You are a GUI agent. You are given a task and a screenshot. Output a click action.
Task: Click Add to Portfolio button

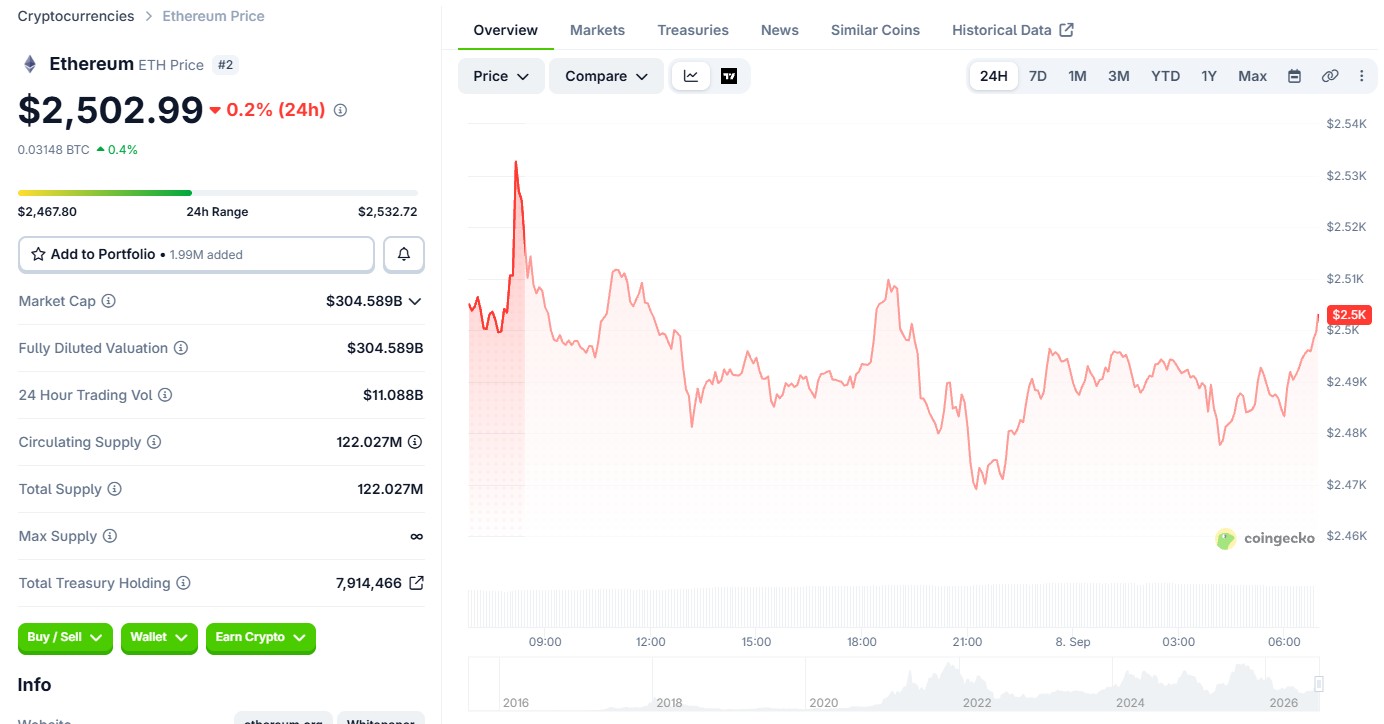[196, 254]
